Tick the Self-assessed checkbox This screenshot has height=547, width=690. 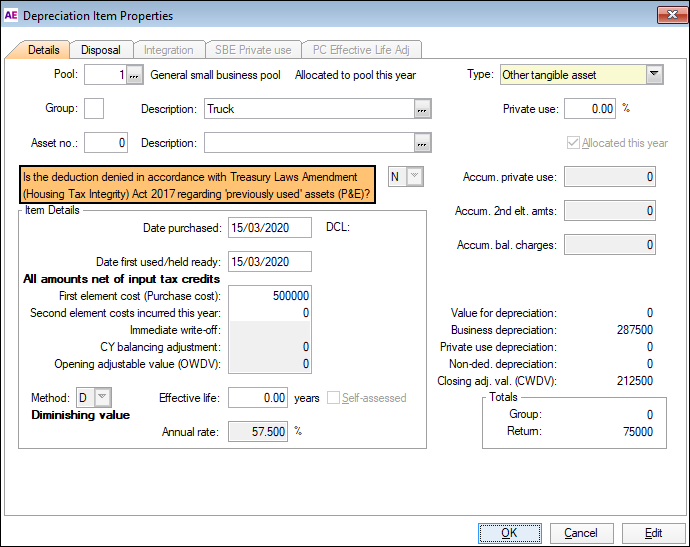333,398
